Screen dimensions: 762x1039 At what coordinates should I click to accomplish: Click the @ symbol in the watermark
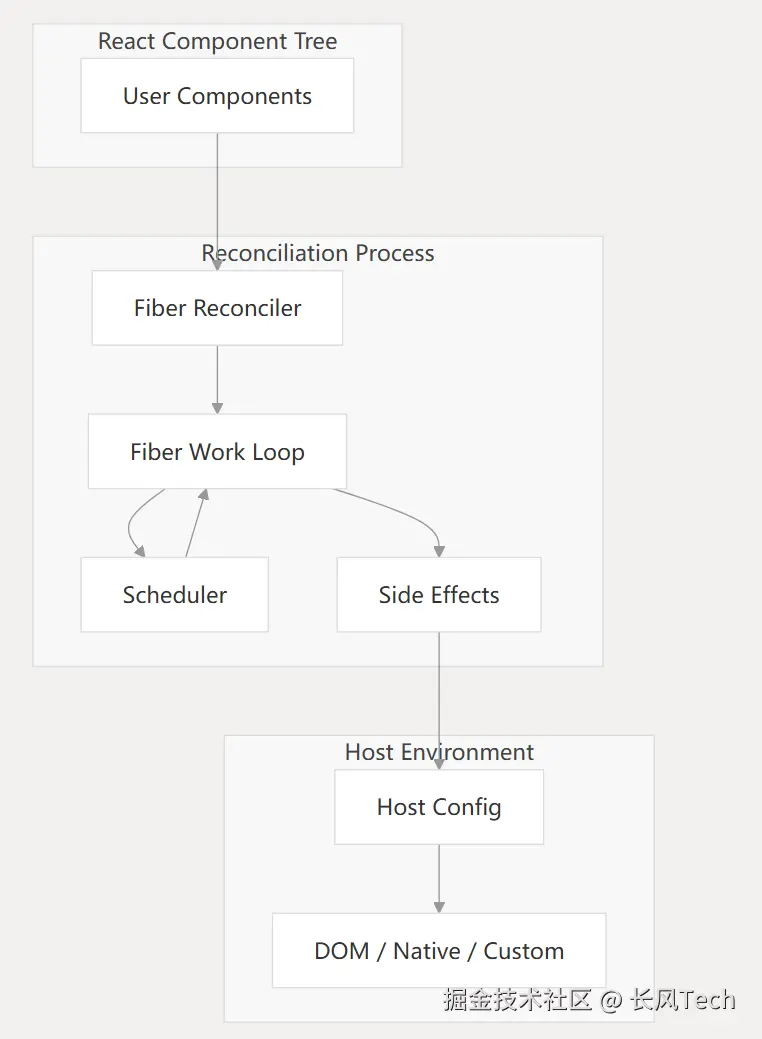click(x=611, y=1000)
